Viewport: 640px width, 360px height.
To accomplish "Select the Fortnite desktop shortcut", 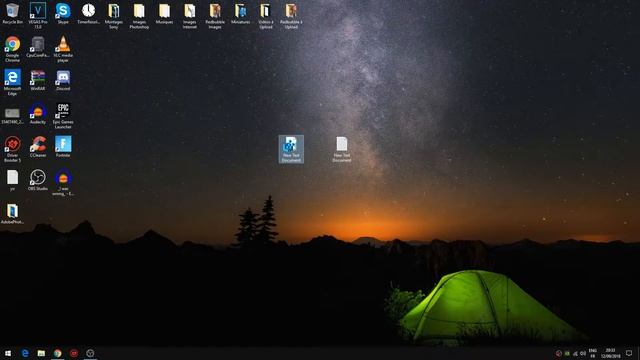I will pyautogui.click(x=63, y=147).
